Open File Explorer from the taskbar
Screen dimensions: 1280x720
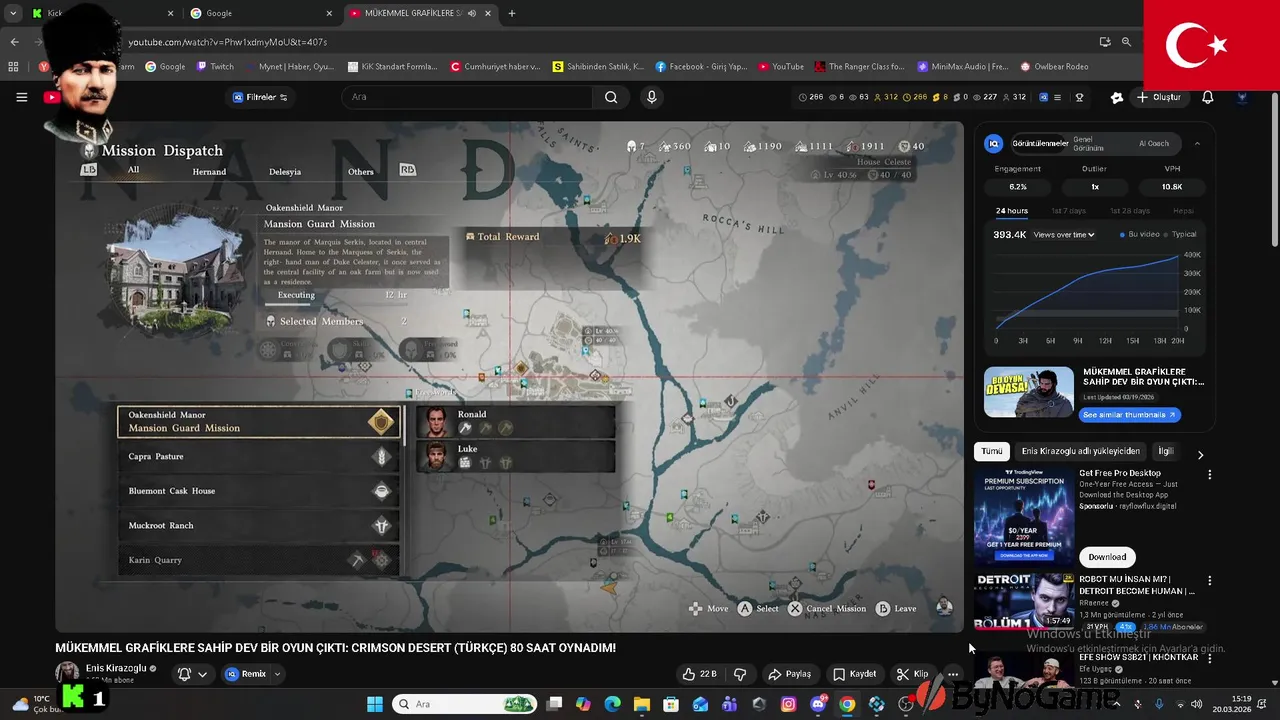(641, 704)
